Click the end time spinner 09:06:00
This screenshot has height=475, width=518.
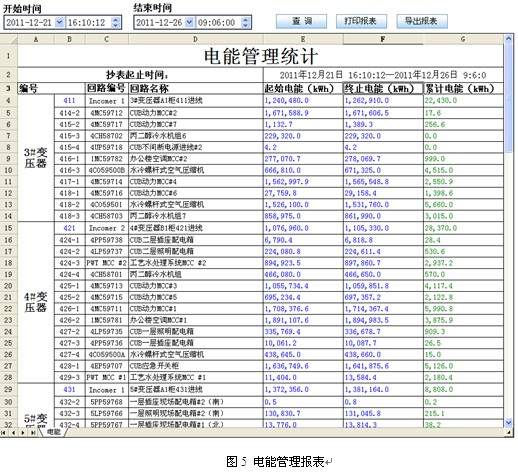tap(245, 22)
